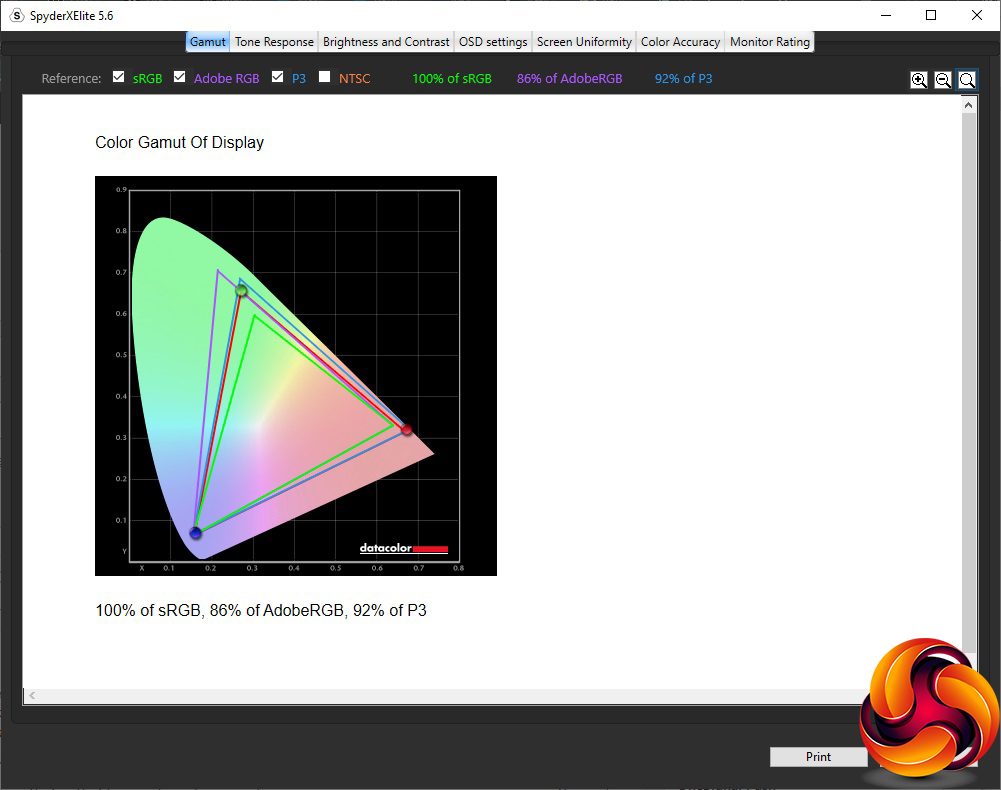Click the datacolor logo in the chart
Image resolution: width=1001 pixels, height=790 pixels.
click(x=403, y=548)
